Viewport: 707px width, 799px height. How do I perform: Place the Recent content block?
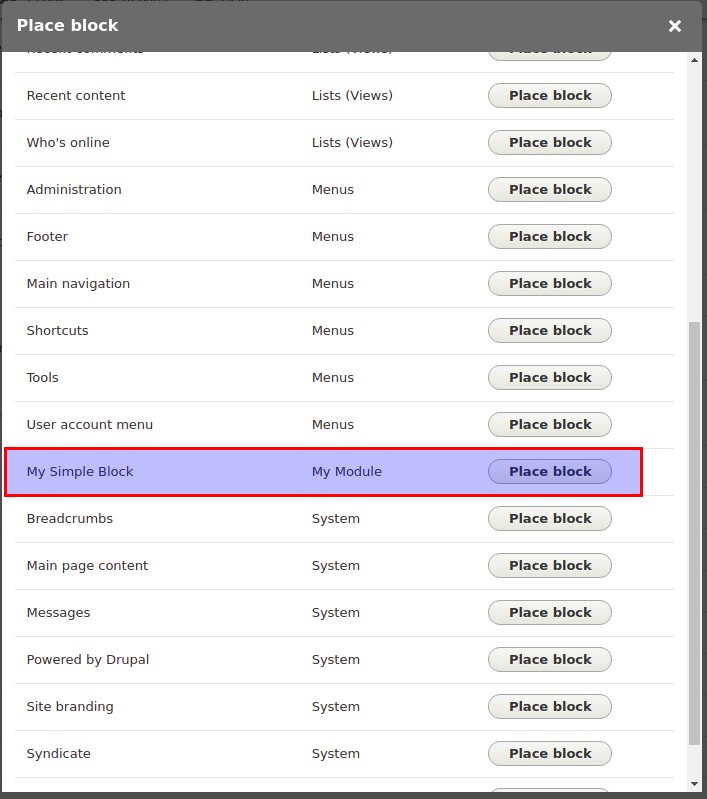coord(549,96)
